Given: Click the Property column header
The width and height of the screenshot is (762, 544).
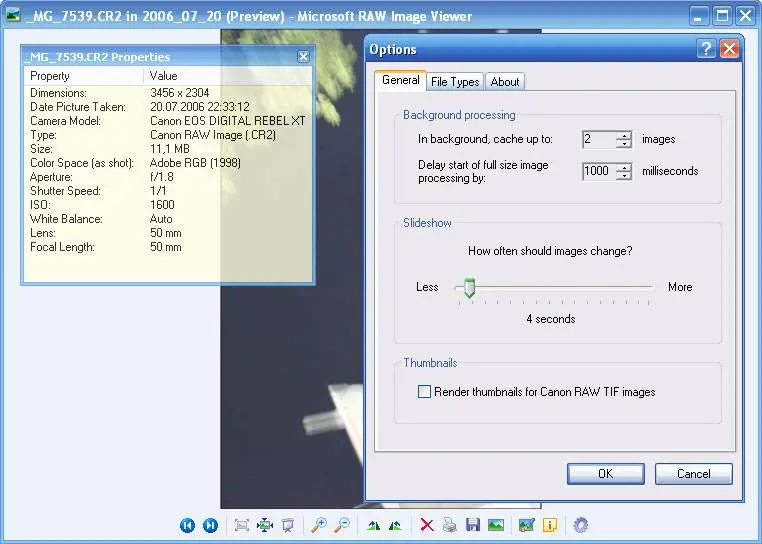Looking at the screenshot, I should click(x=84, y=76).
